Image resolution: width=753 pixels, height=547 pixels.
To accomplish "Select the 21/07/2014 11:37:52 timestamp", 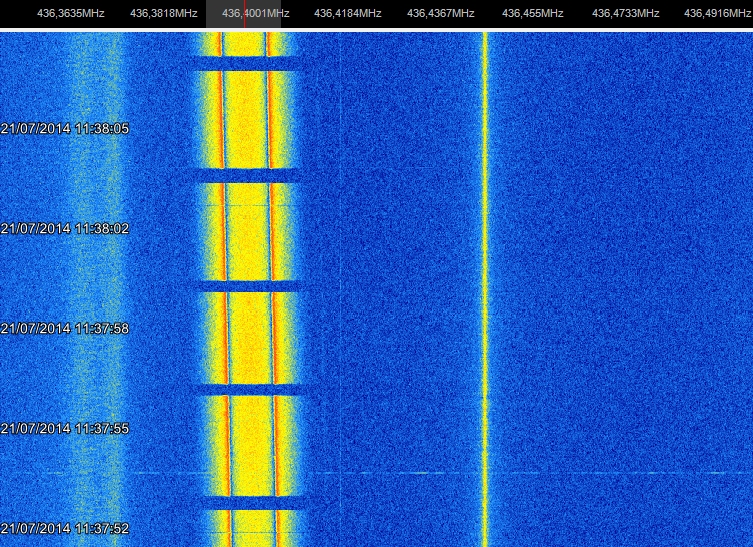I will (65, 529).
